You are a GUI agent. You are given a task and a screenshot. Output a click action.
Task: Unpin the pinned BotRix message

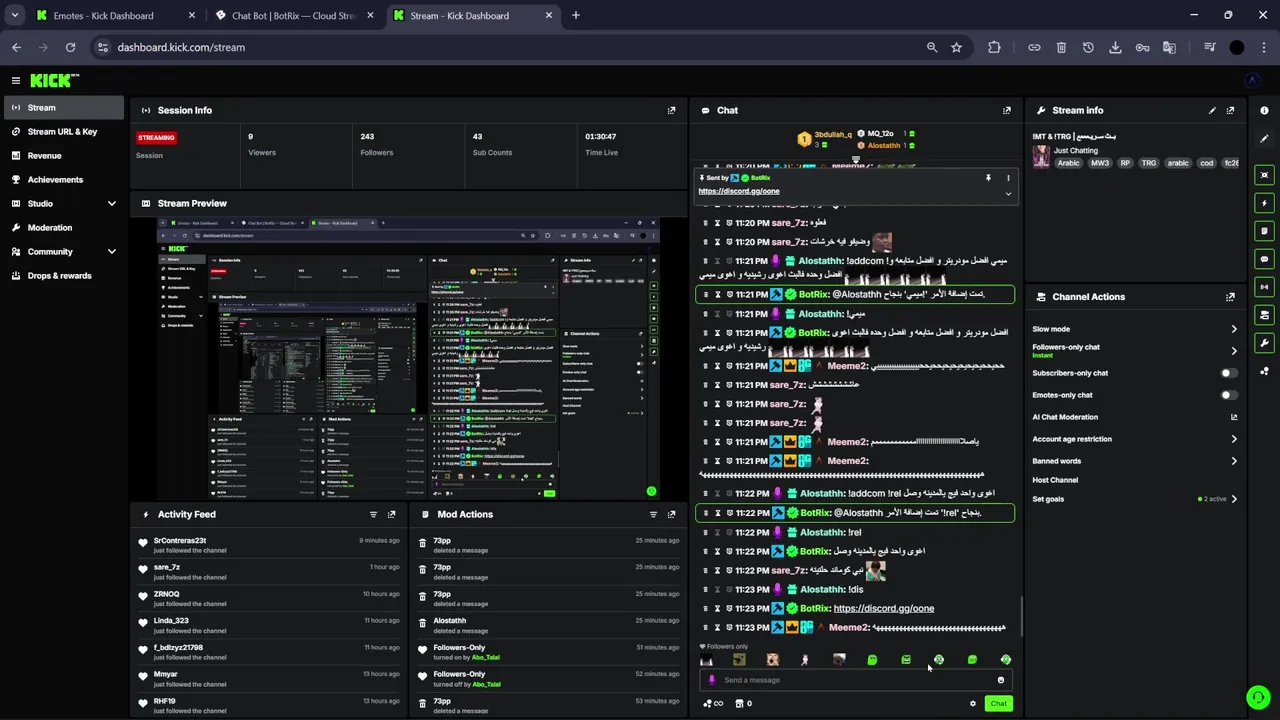click(x=988, y=178)
